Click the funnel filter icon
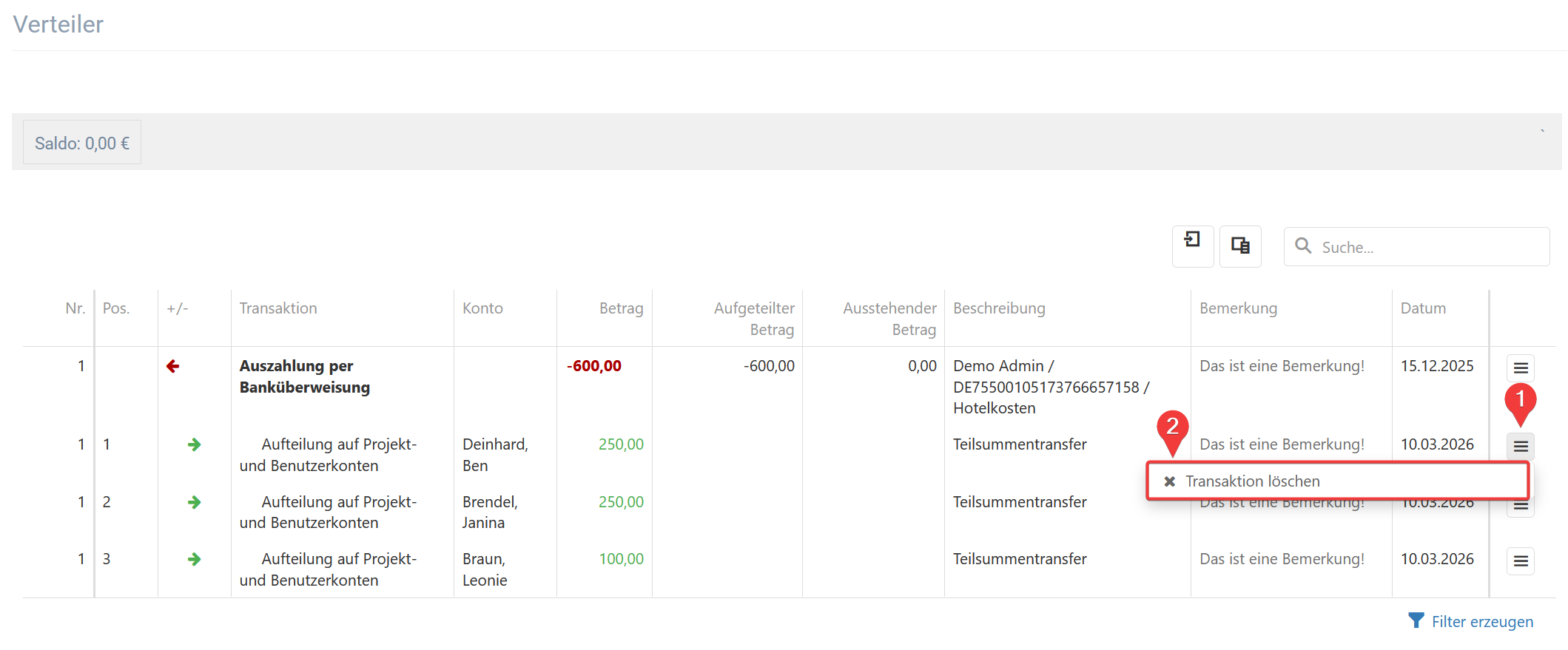 point(1416,620)
